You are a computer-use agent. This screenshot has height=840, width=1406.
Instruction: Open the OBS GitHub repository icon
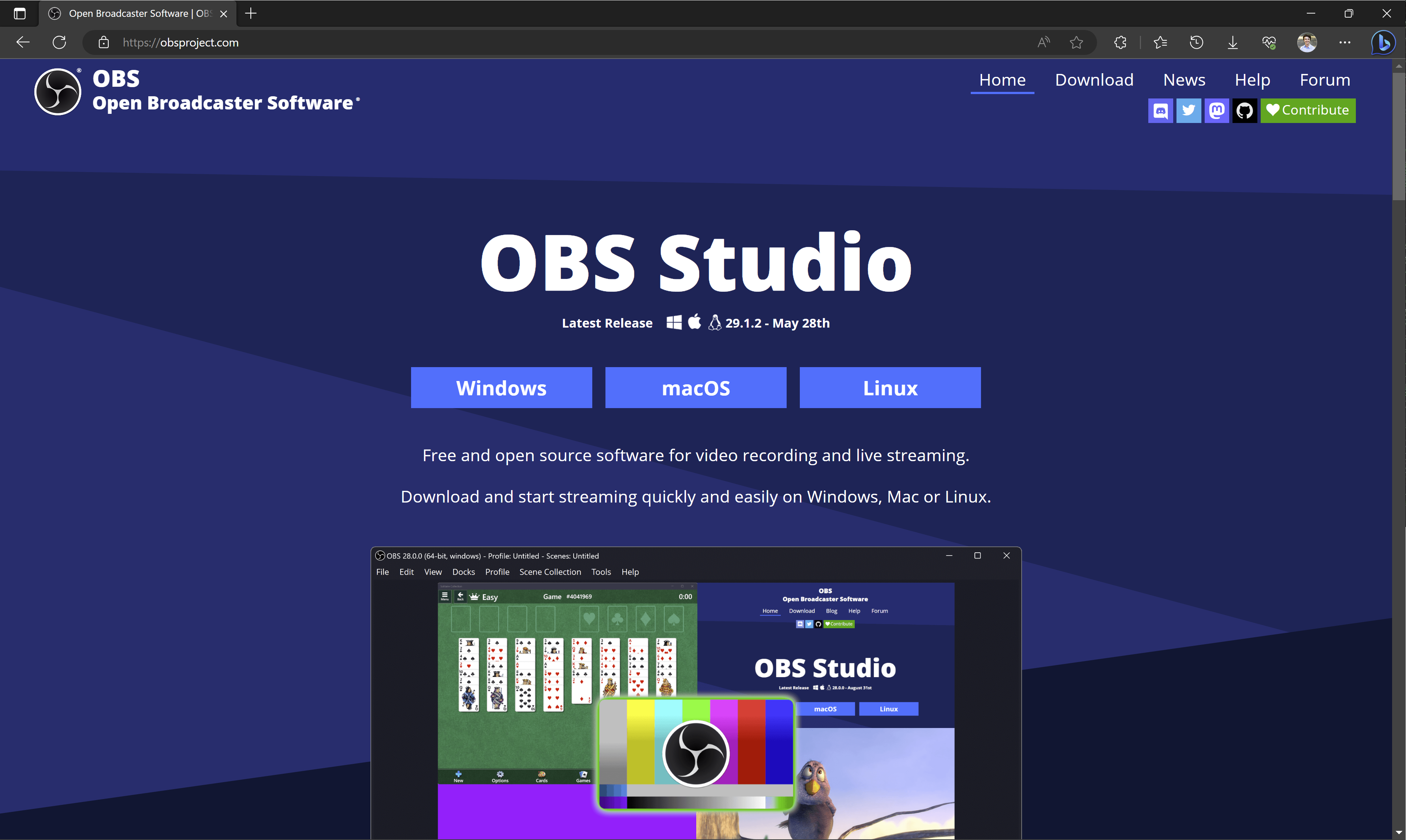click(1245, 111)
